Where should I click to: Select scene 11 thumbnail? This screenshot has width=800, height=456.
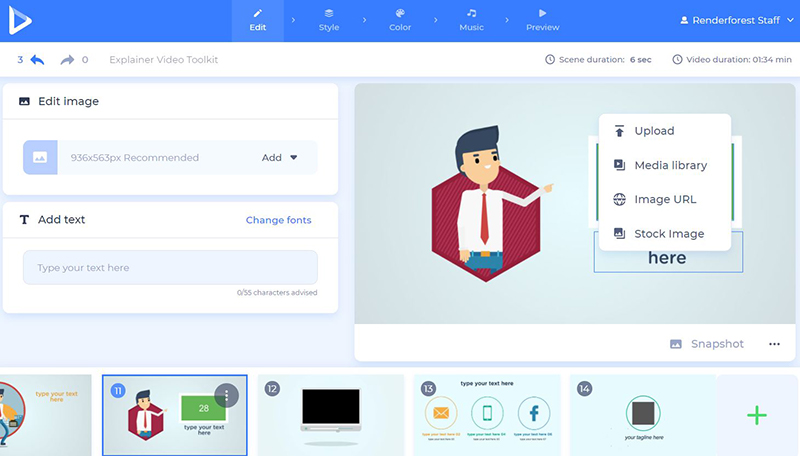175,415
